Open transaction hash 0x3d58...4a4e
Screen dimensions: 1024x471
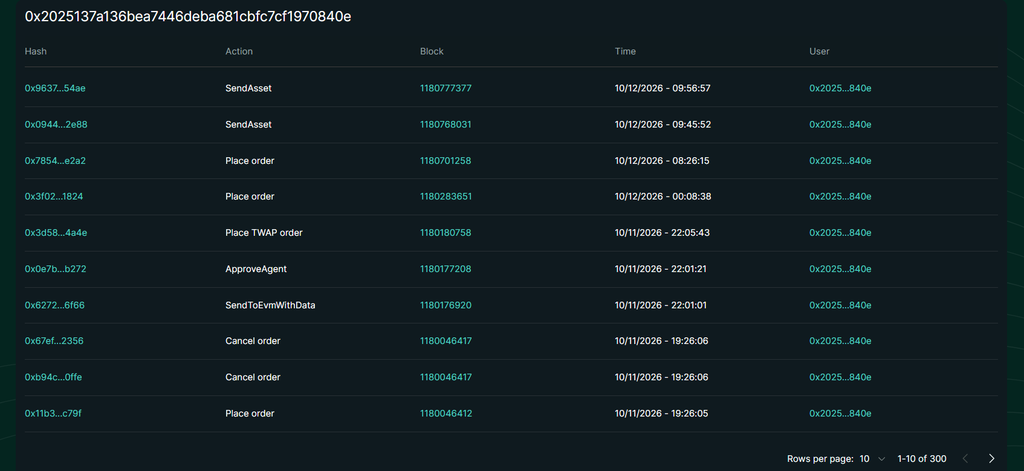pos(56,233)
